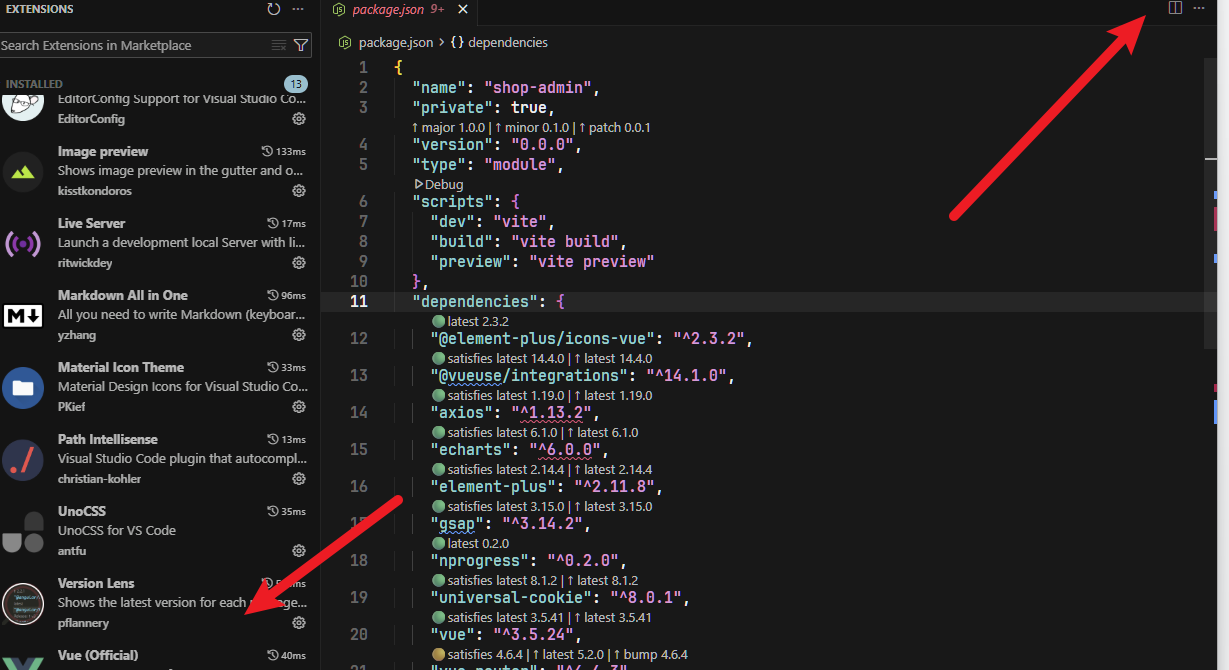Open editor more actions ellipsis
The image size is (1229, 670).
coord(1199,8)
